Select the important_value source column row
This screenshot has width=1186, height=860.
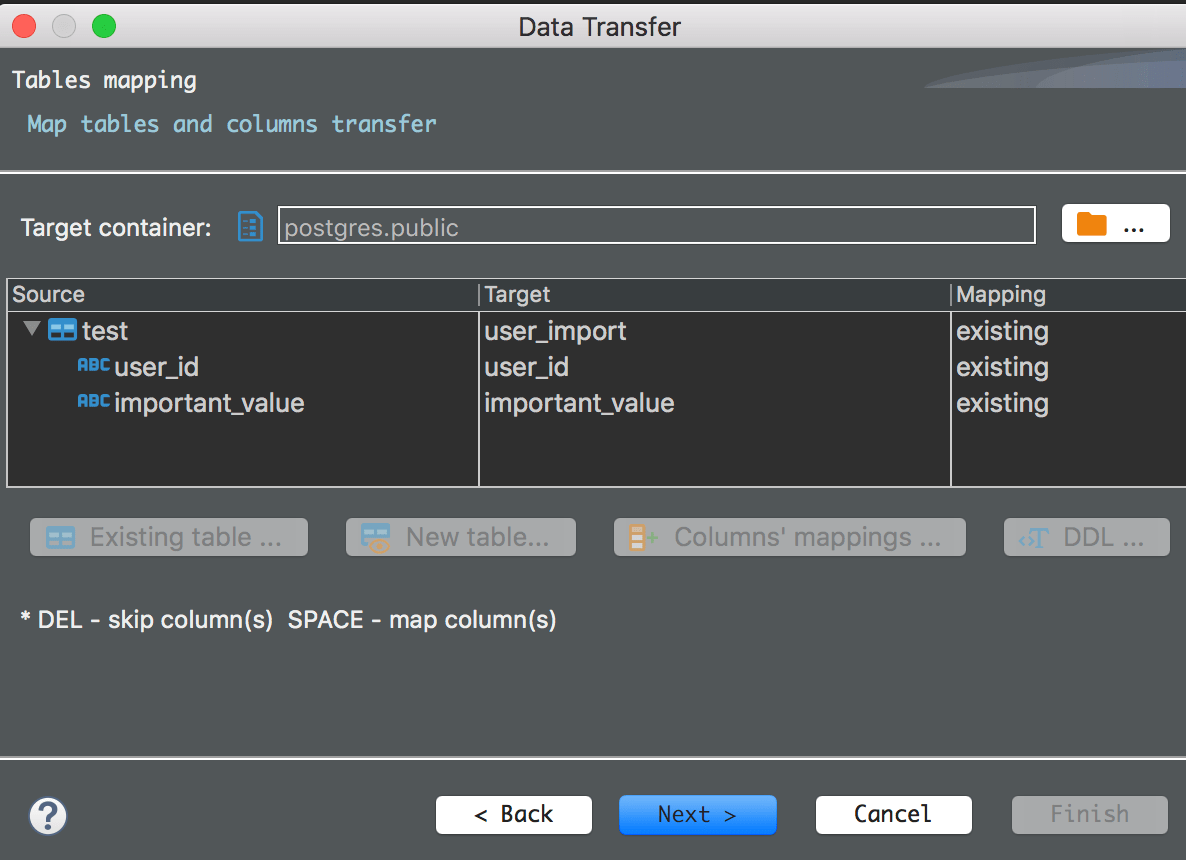[243, 403]
